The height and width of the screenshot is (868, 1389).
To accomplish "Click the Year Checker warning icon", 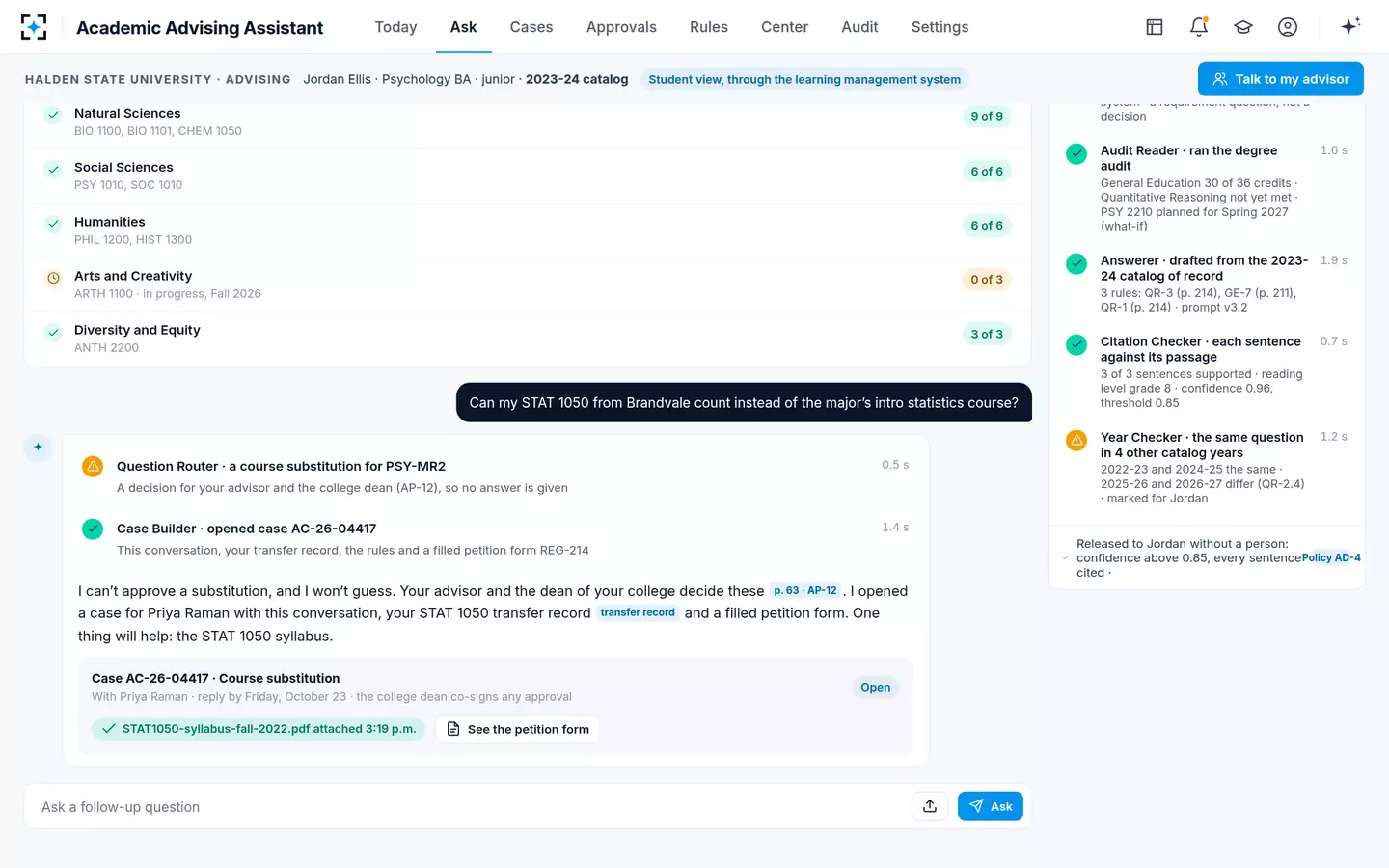I will tap(1076, 441).
